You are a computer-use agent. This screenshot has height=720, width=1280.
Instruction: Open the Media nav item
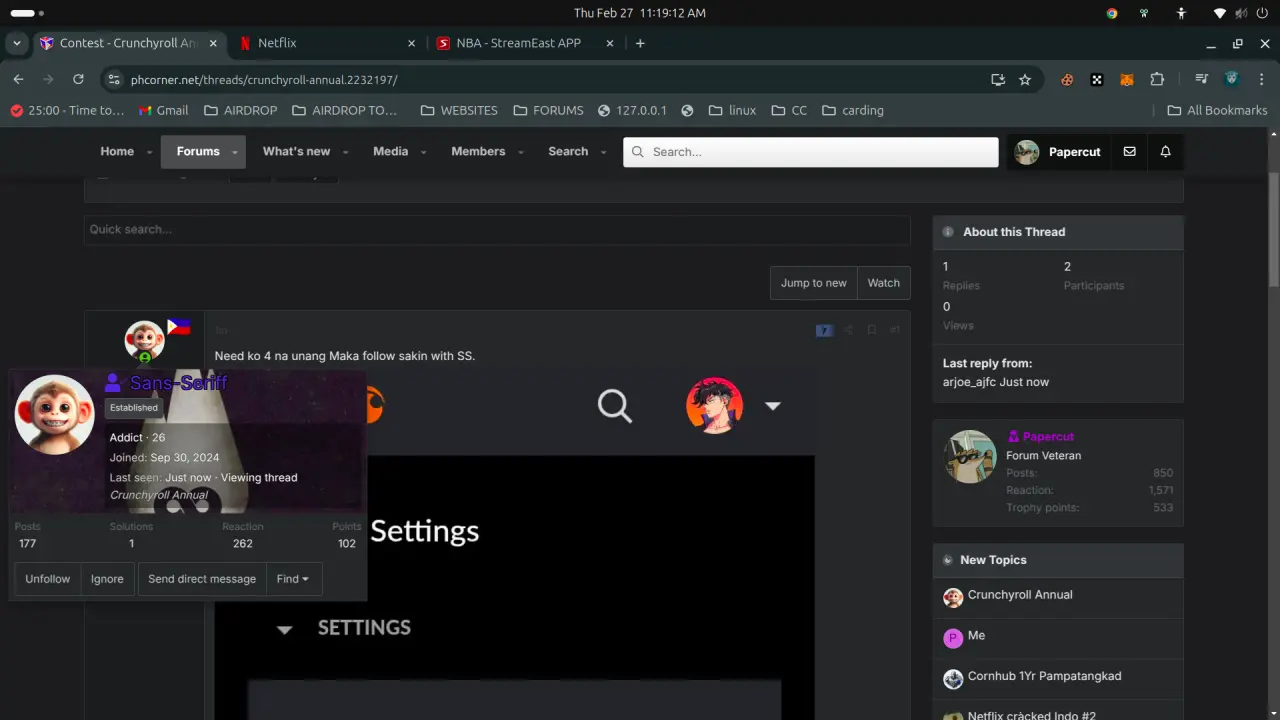pos(390,152)
